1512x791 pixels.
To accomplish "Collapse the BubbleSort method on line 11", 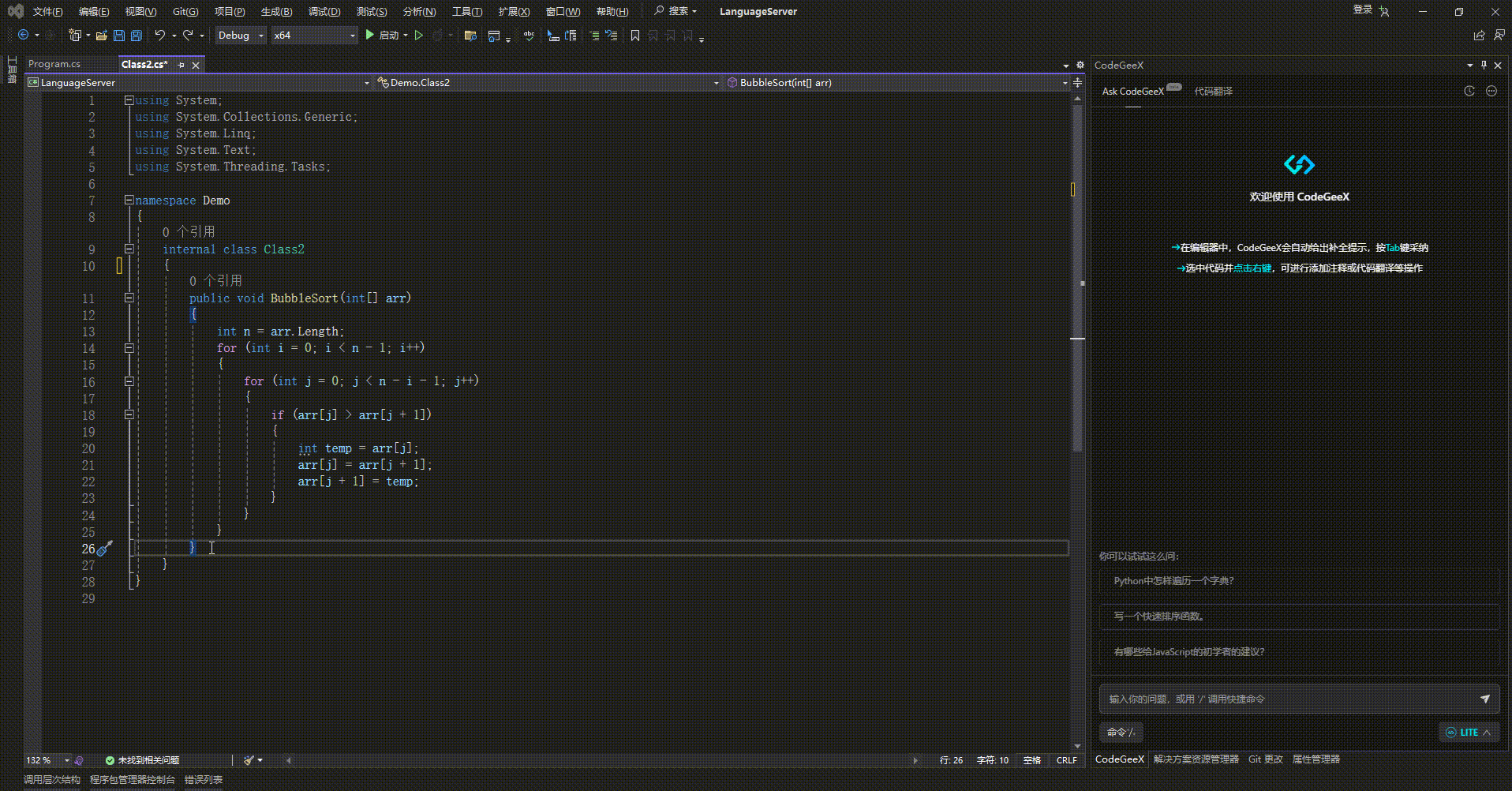I will (x=129, y=298).
